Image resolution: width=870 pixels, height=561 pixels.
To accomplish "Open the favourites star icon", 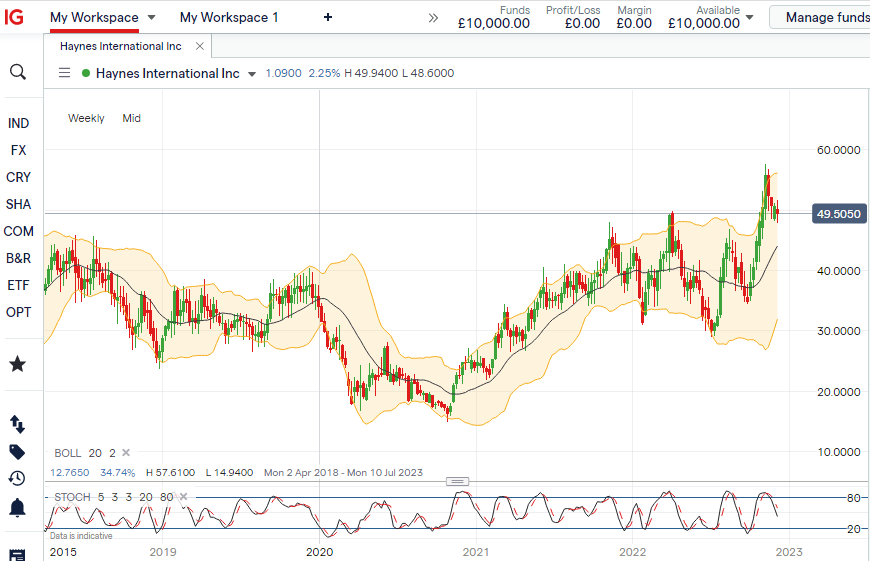I will (18, 364).
